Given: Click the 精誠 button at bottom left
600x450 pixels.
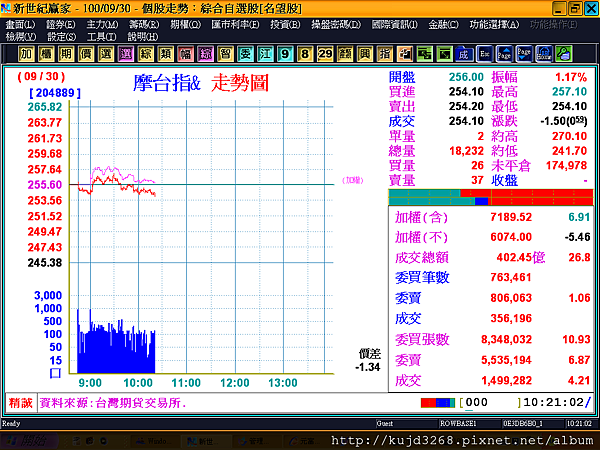Looking at the screenshot, I should (x=21, y=403).
